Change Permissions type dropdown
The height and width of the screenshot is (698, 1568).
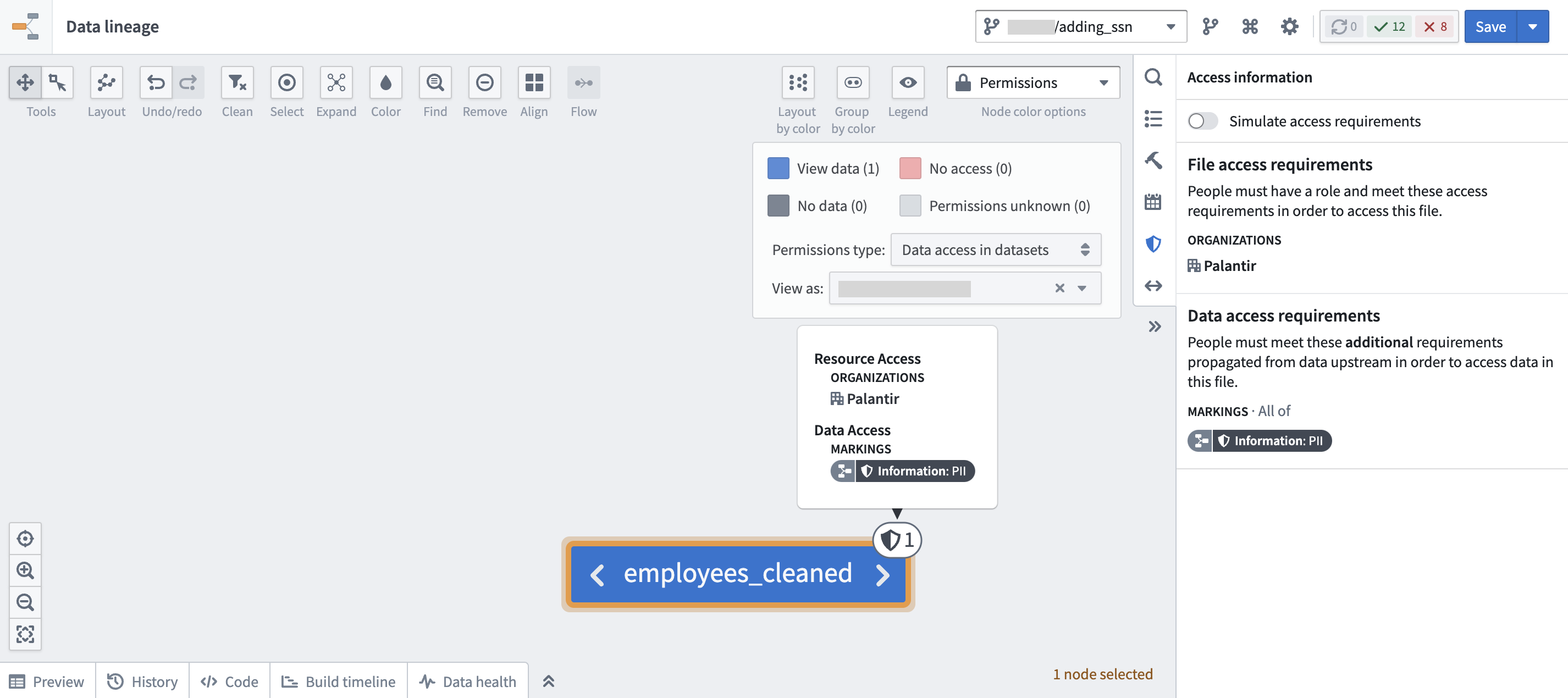click(x=995, y=250)
